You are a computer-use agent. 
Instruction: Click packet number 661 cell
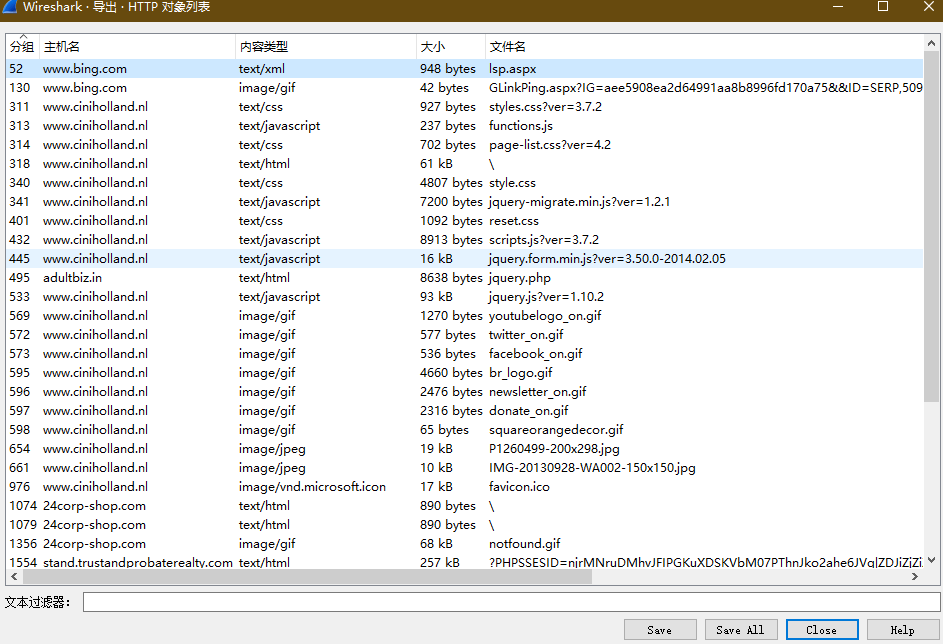(x=20, y=468)
